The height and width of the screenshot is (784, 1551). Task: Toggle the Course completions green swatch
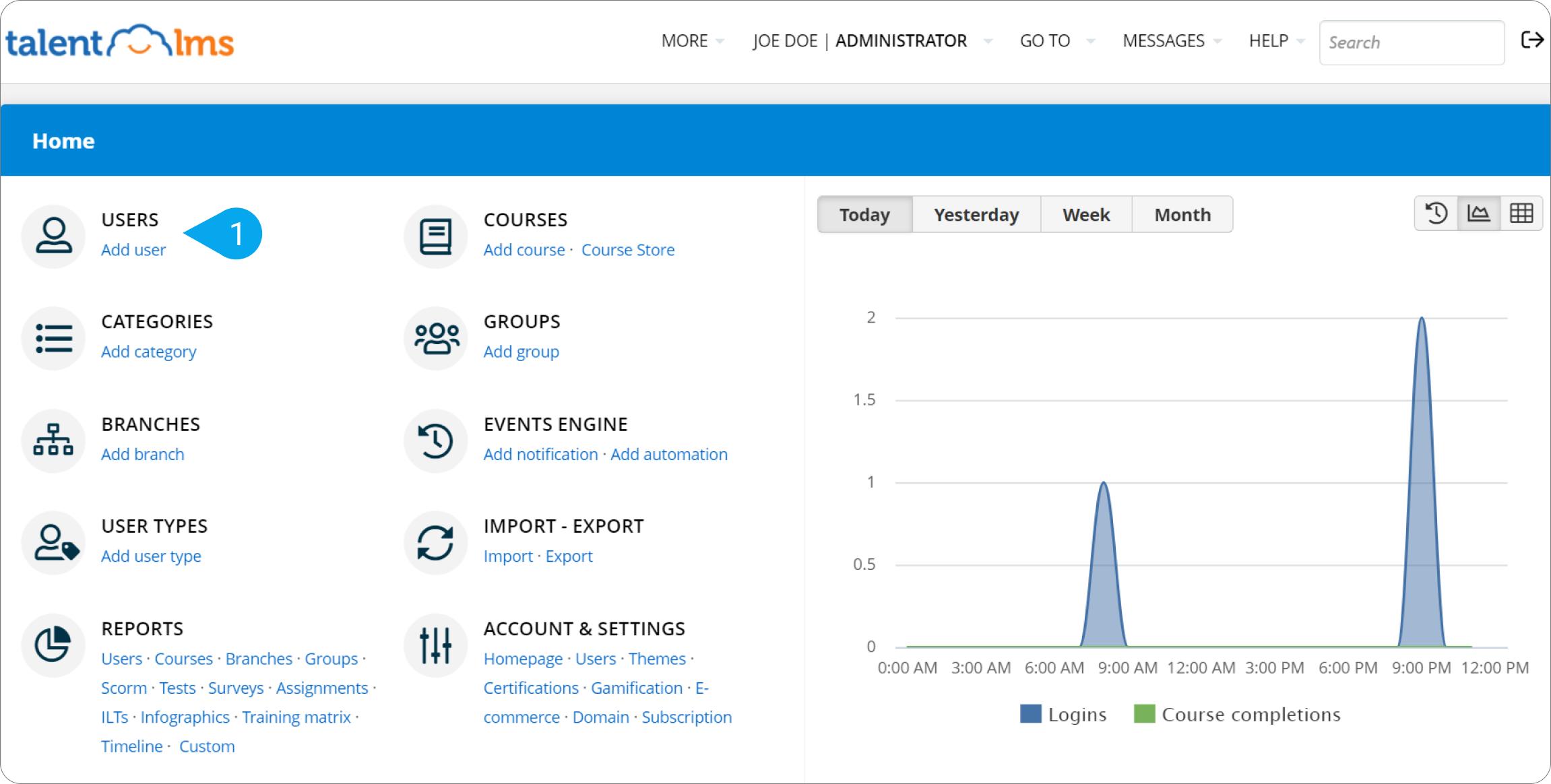coord(1145,714)
